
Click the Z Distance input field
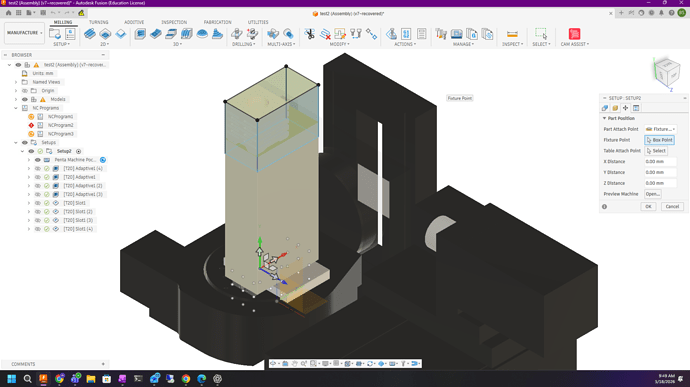[x=660, y=183]
